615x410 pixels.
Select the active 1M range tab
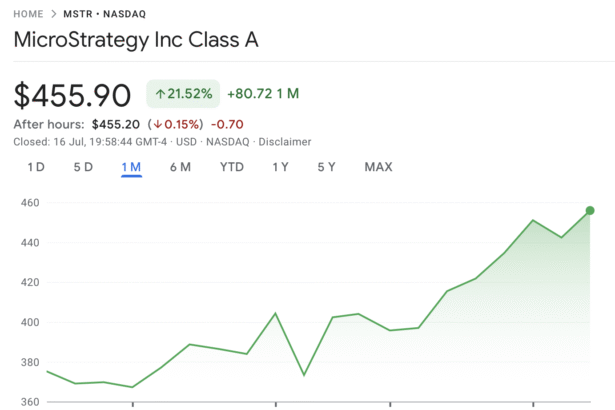(131, 167)
